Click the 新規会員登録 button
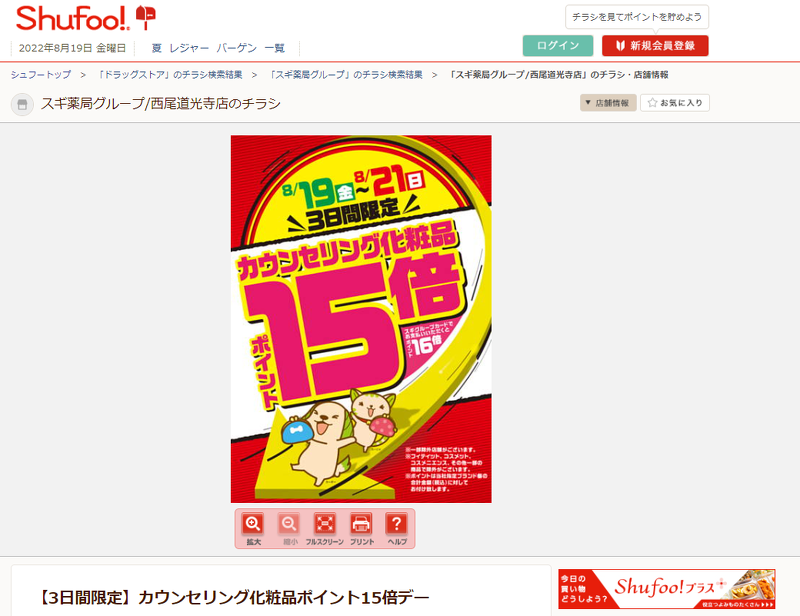The height and width of the screenshot is (616, 800). tap(655, 45)
